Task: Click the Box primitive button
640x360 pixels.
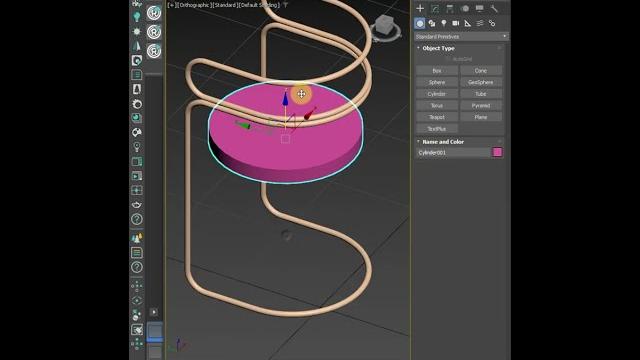Action: click(x=437, y=71)
